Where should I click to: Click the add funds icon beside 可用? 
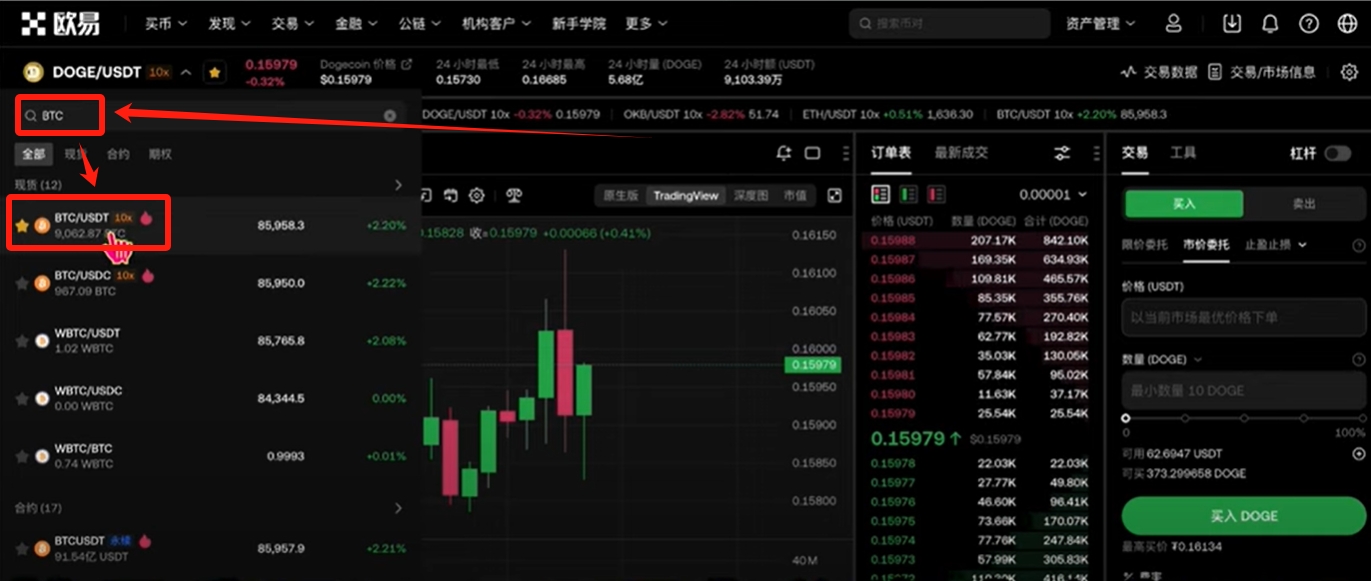pos(1358,453)
